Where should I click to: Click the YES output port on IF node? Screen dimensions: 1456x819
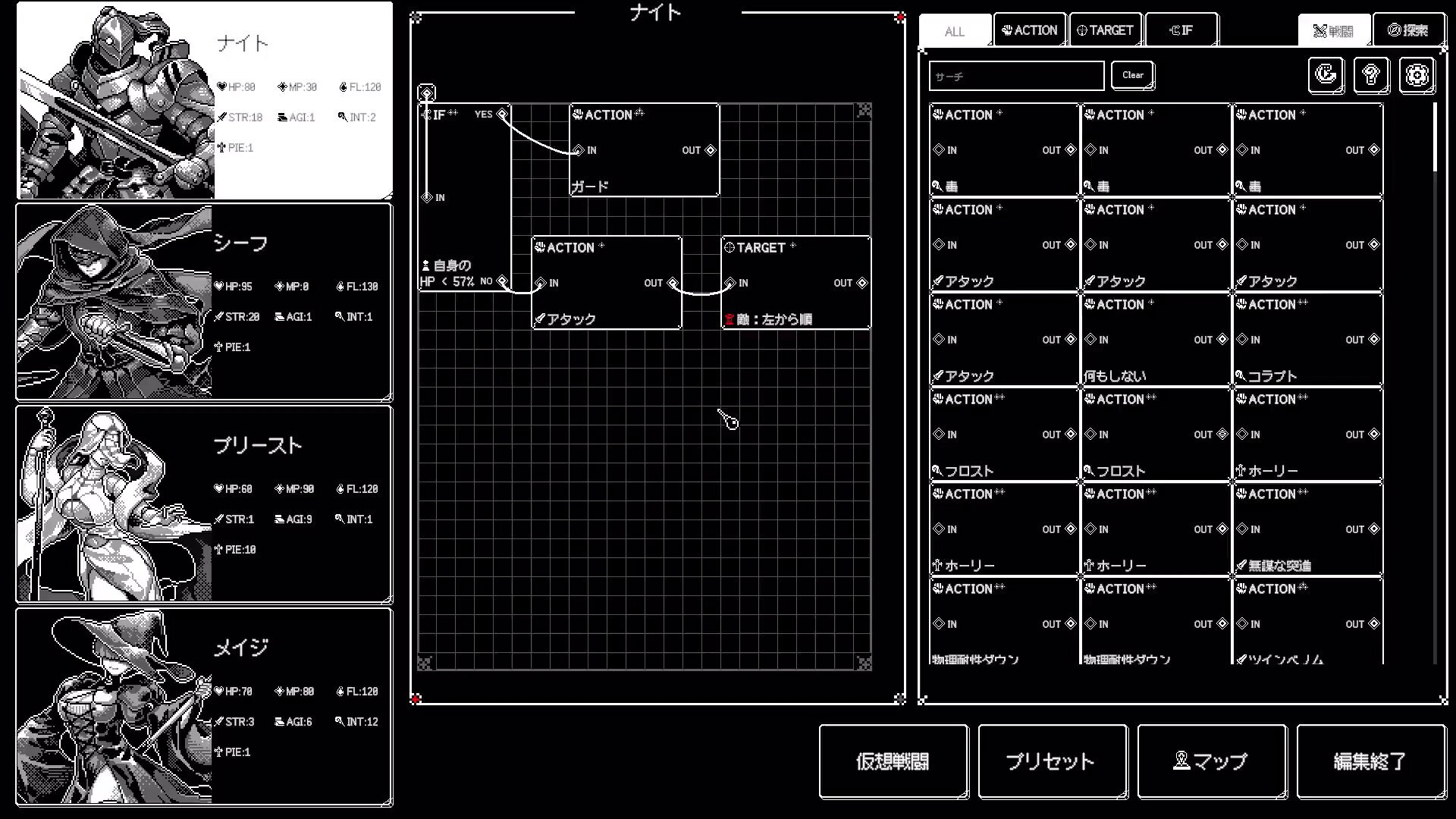tap(502, 115)
